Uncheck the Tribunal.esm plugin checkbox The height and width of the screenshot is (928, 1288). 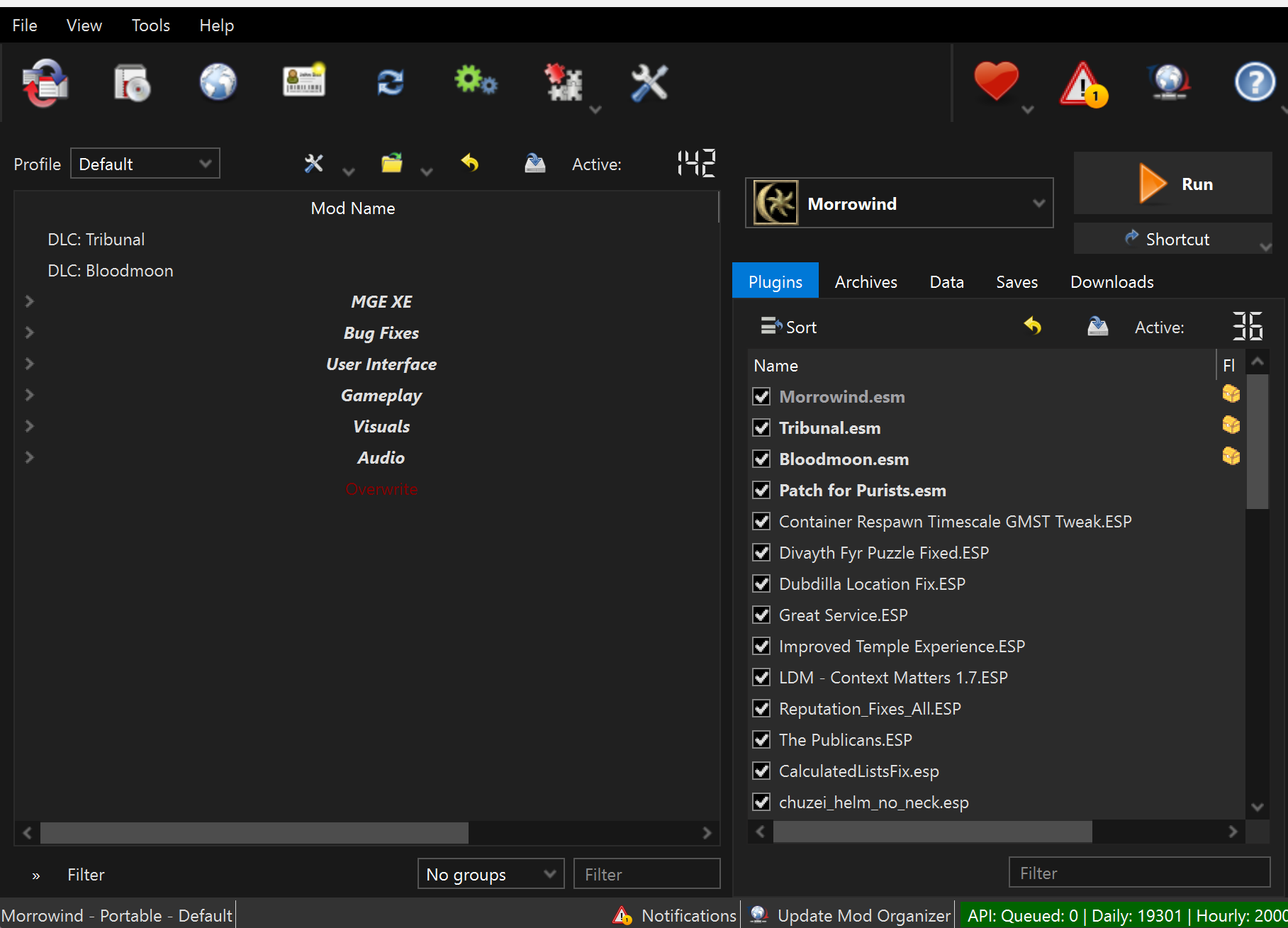tap(761, 427)
